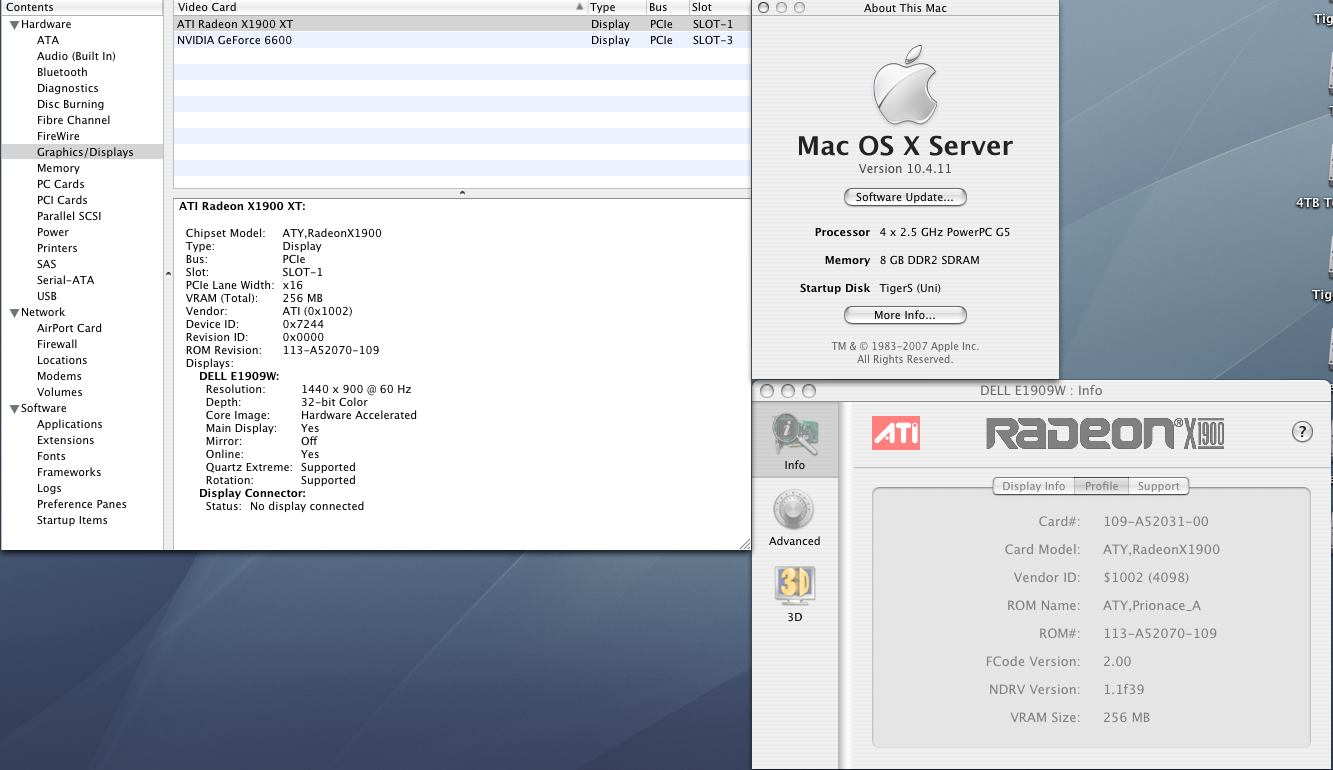The image size is (1333, 770).
Task: Select PC Cards in the Contents list
Action: point(61,184)
